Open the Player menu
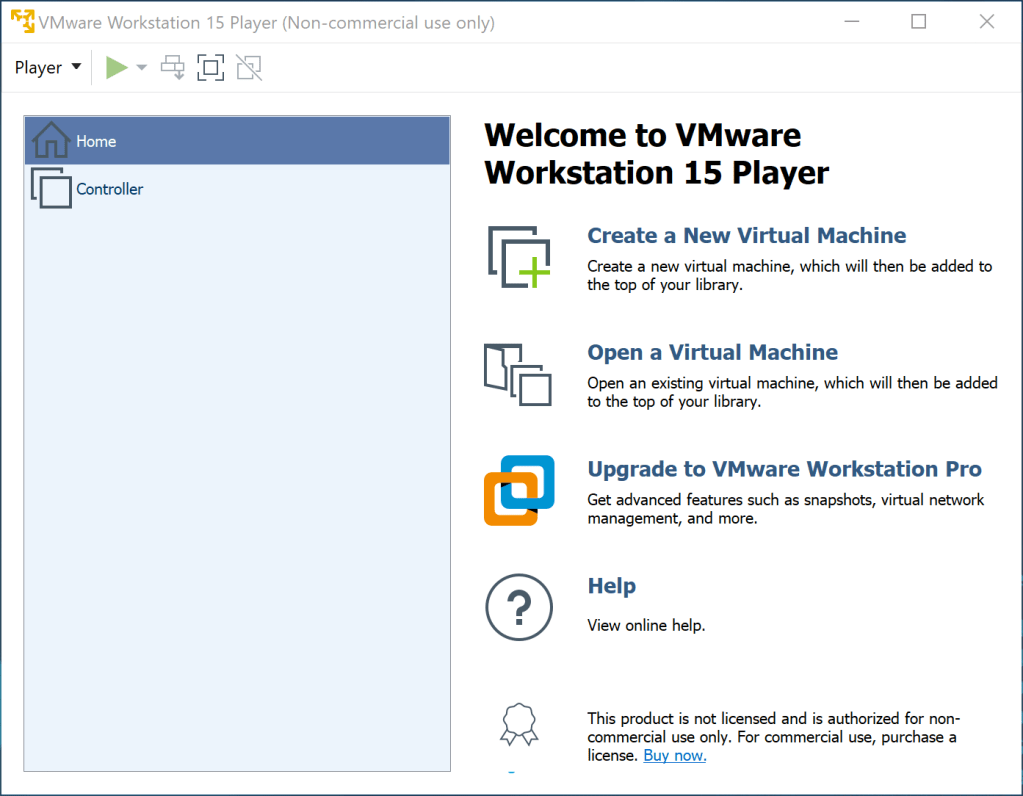 coord(38,67)
